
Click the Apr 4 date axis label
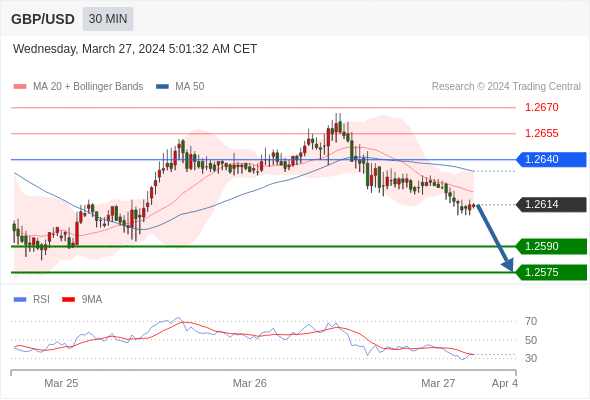(x=505, y=383)
